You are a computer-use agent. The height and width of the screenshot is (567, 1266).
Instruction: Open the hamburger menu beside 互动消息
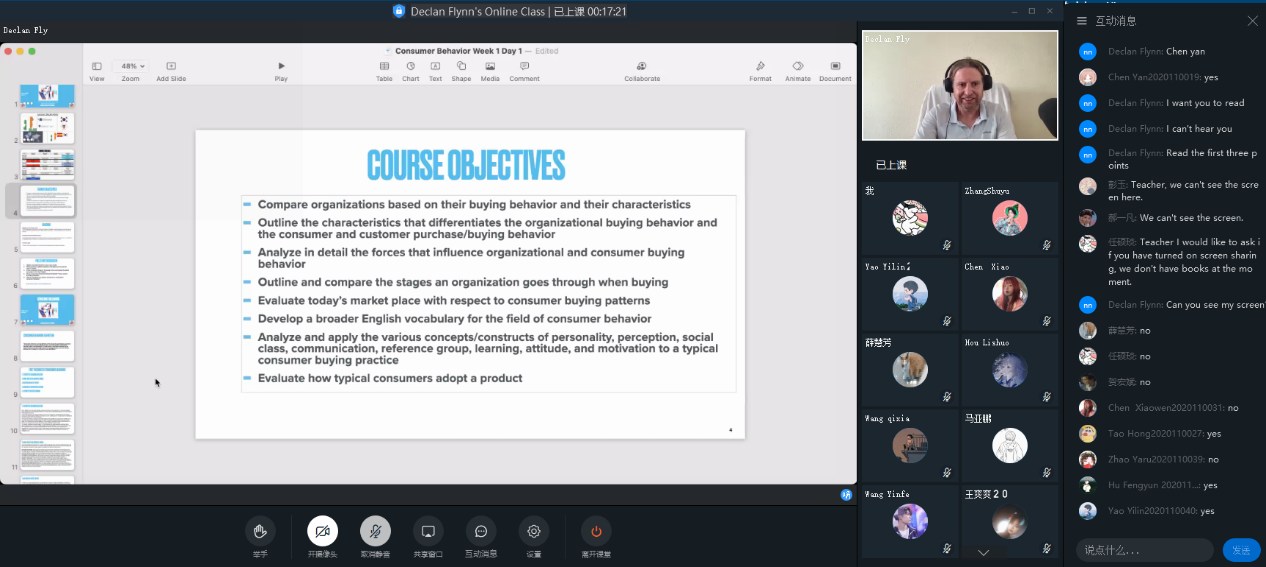(x=1081, y=21)
